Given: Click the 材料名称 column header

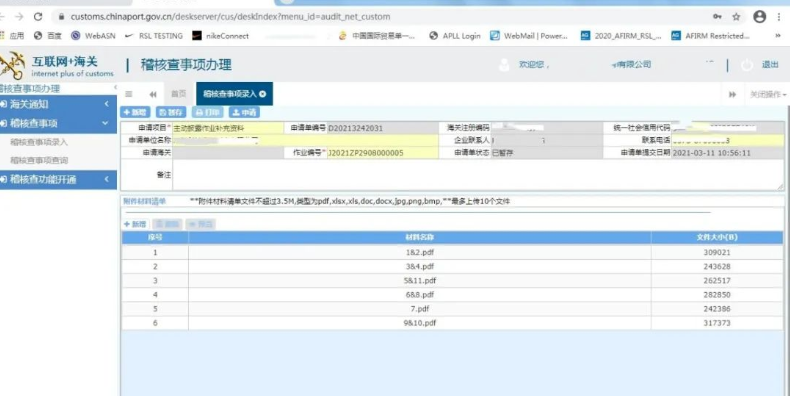Looking at the screenshot, I should pos(420,237).
